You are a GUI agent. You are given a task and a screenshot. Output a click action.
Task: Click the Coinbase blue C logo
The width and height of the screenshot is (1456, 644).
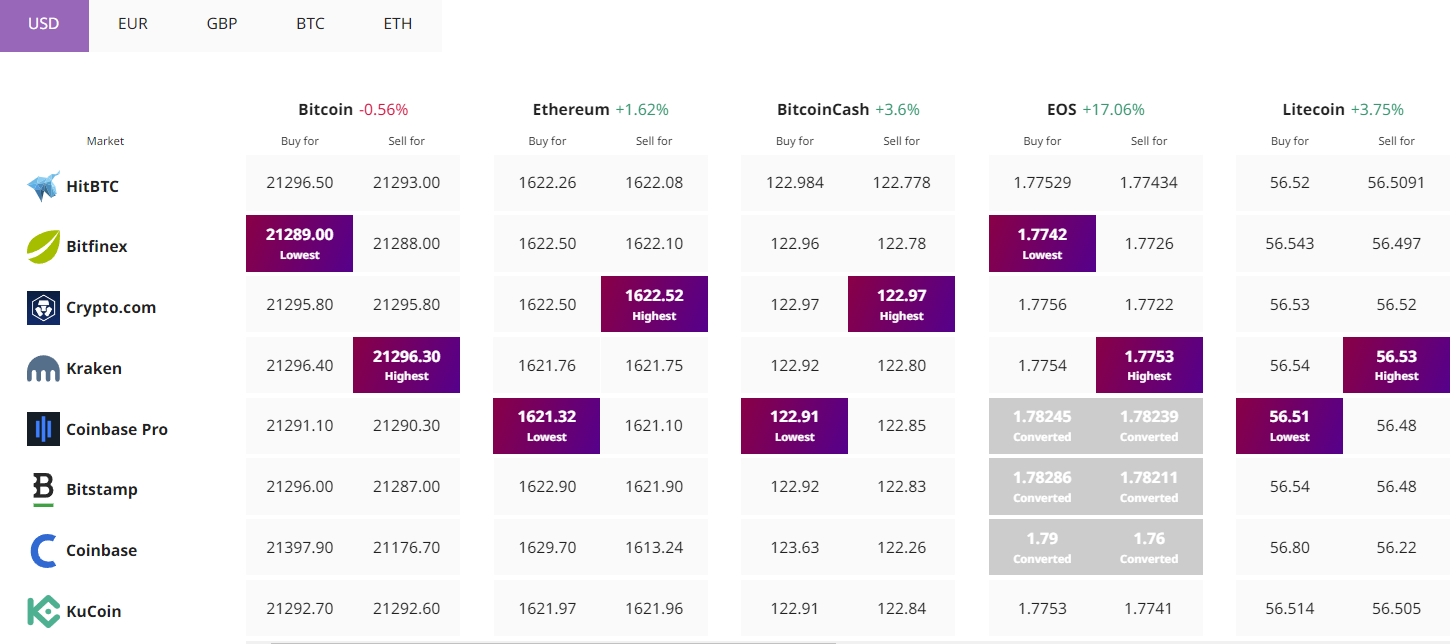coord(43,550)
